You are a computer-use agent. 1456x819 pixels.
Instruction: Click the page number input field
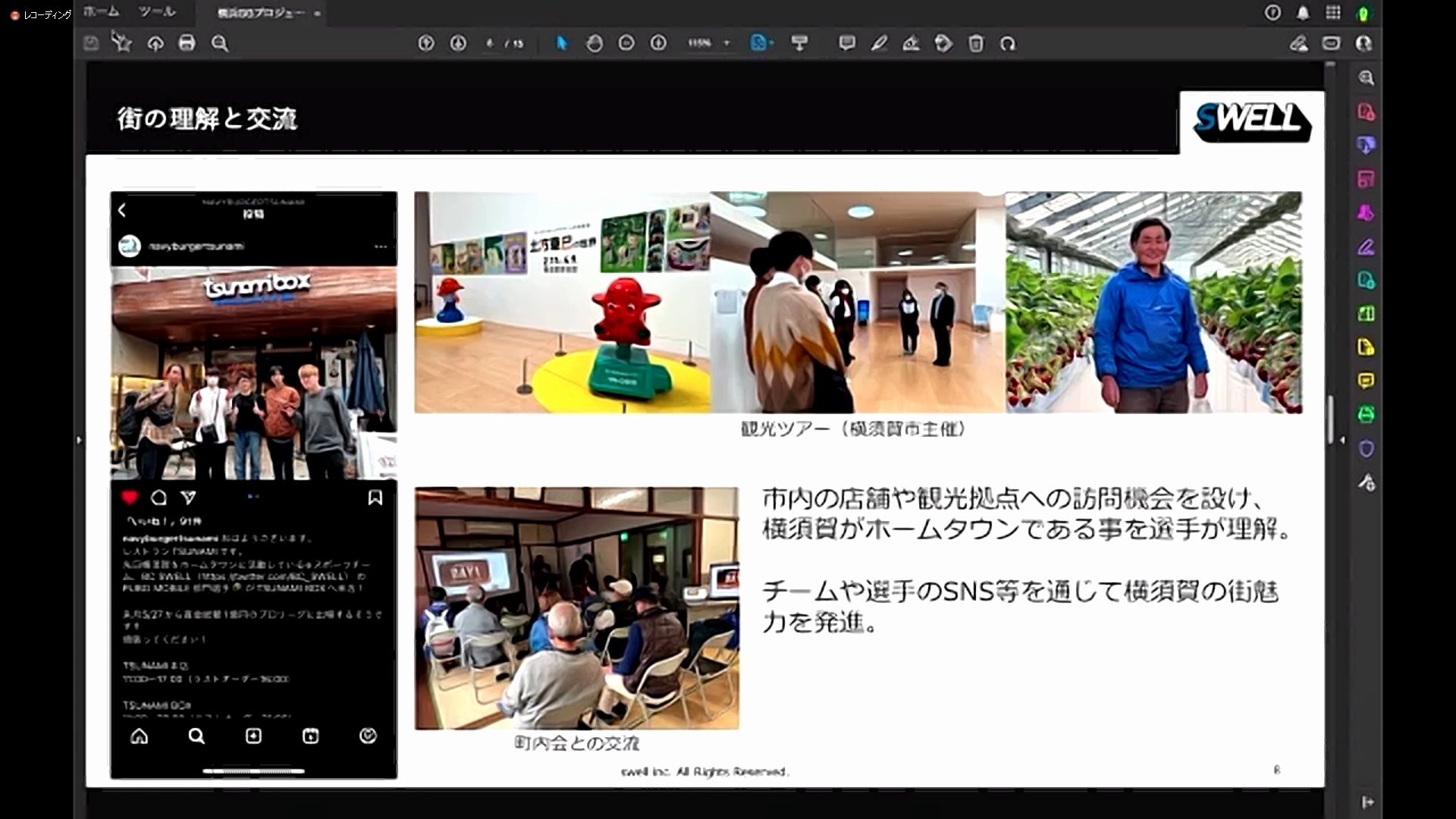point(491,43)
